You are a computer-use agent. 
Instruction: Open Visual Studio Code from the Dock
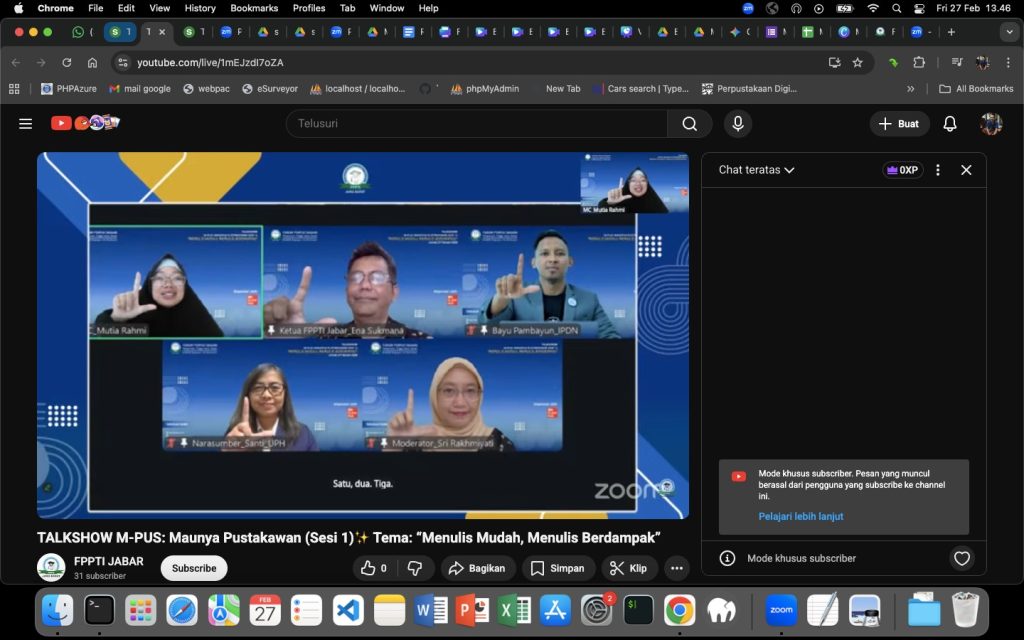[x=348, y=609]
